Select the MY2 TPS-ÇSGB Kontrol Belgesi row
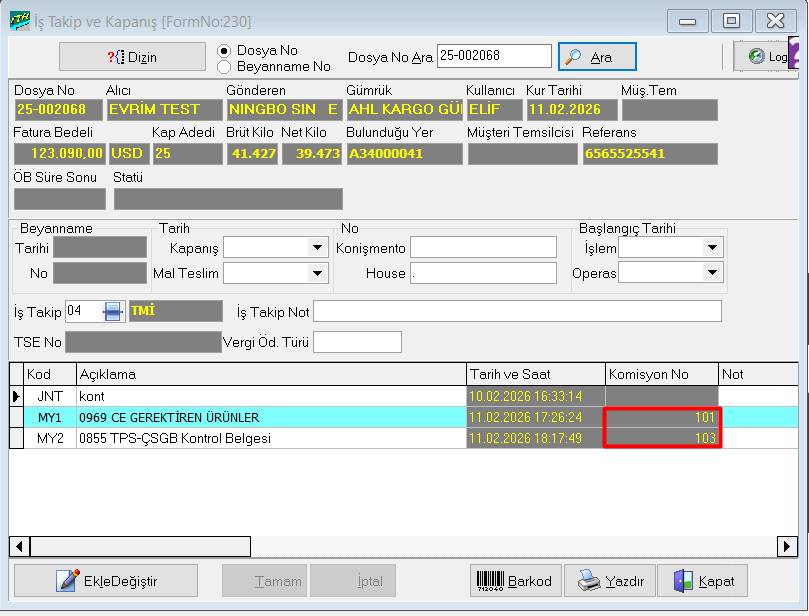The image size is (809, 616). (270, 438)
